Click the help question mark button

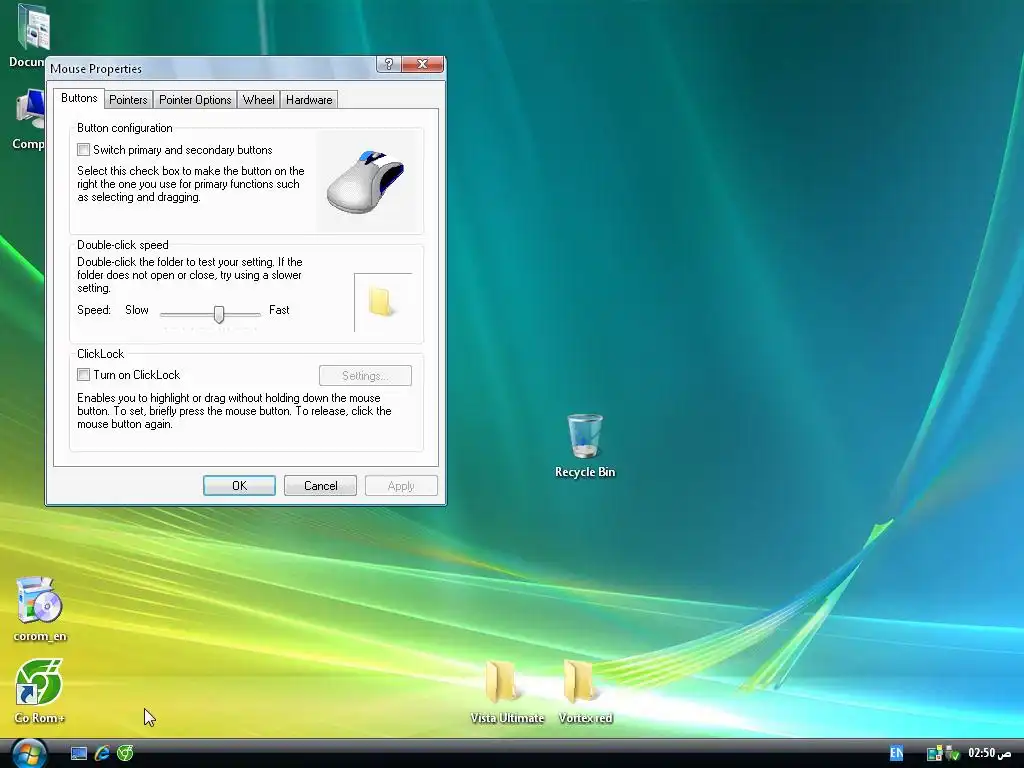click(x=389, y=64)
